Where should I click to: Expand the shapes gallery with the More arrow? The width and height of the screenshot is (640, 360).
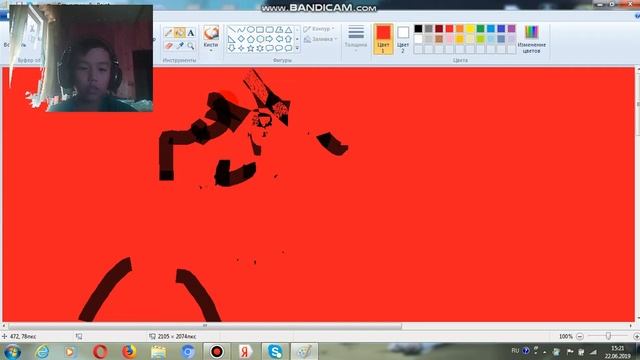[297, 49]
